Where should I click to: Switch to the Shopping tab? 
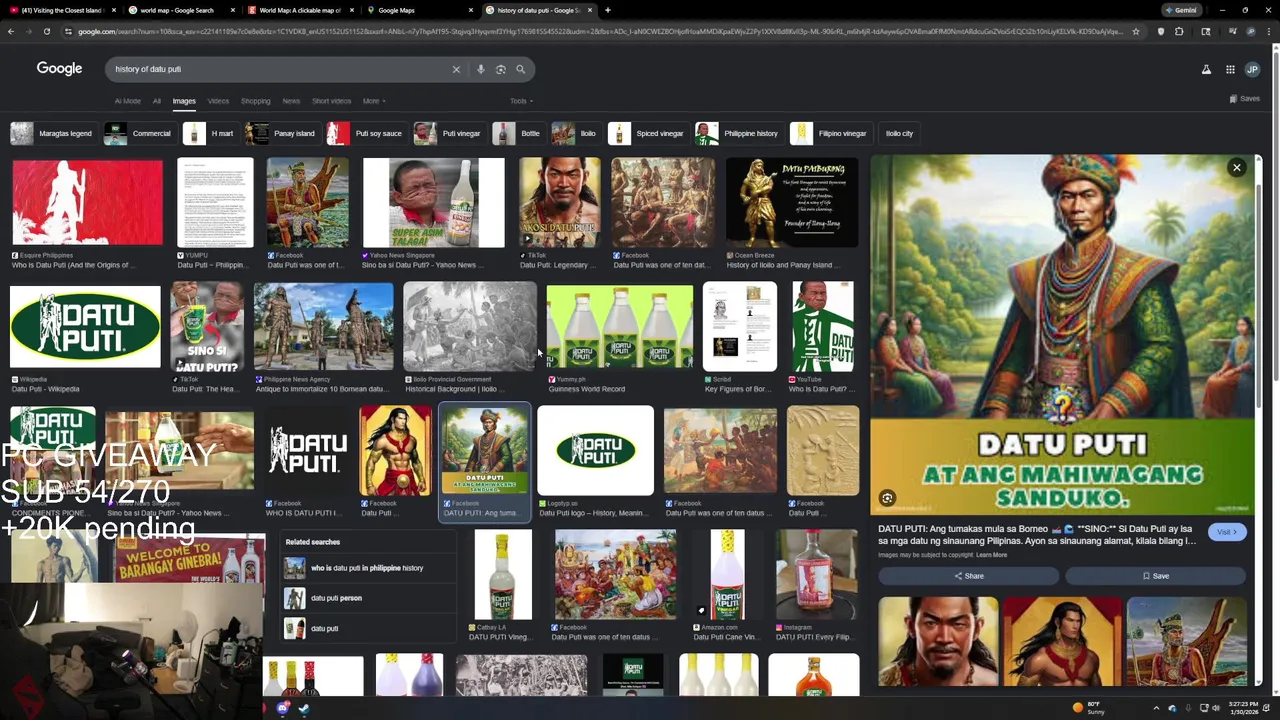(x=255, y=101)
